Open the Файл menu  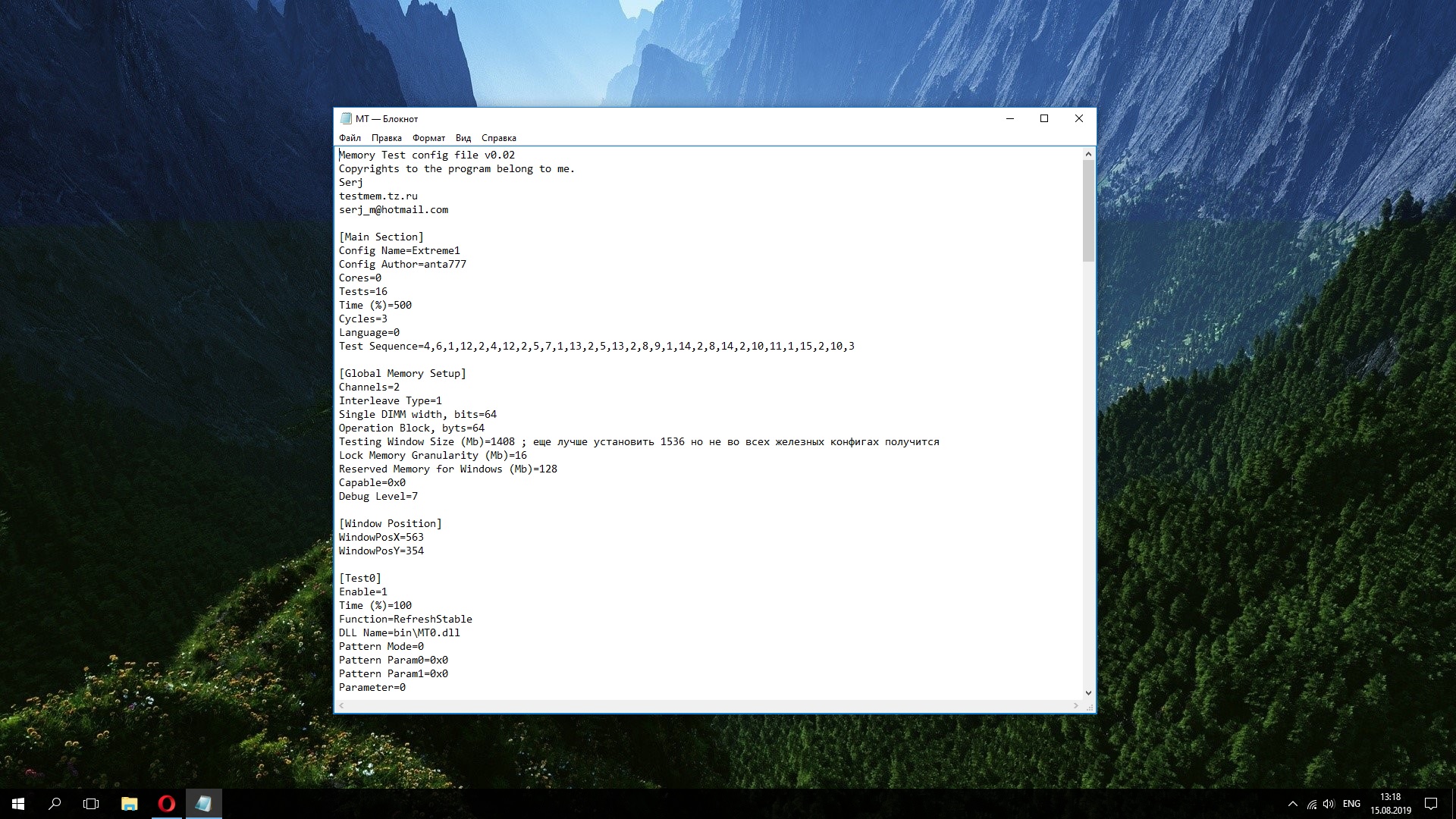pyautogui.click(x=350, y=138)
